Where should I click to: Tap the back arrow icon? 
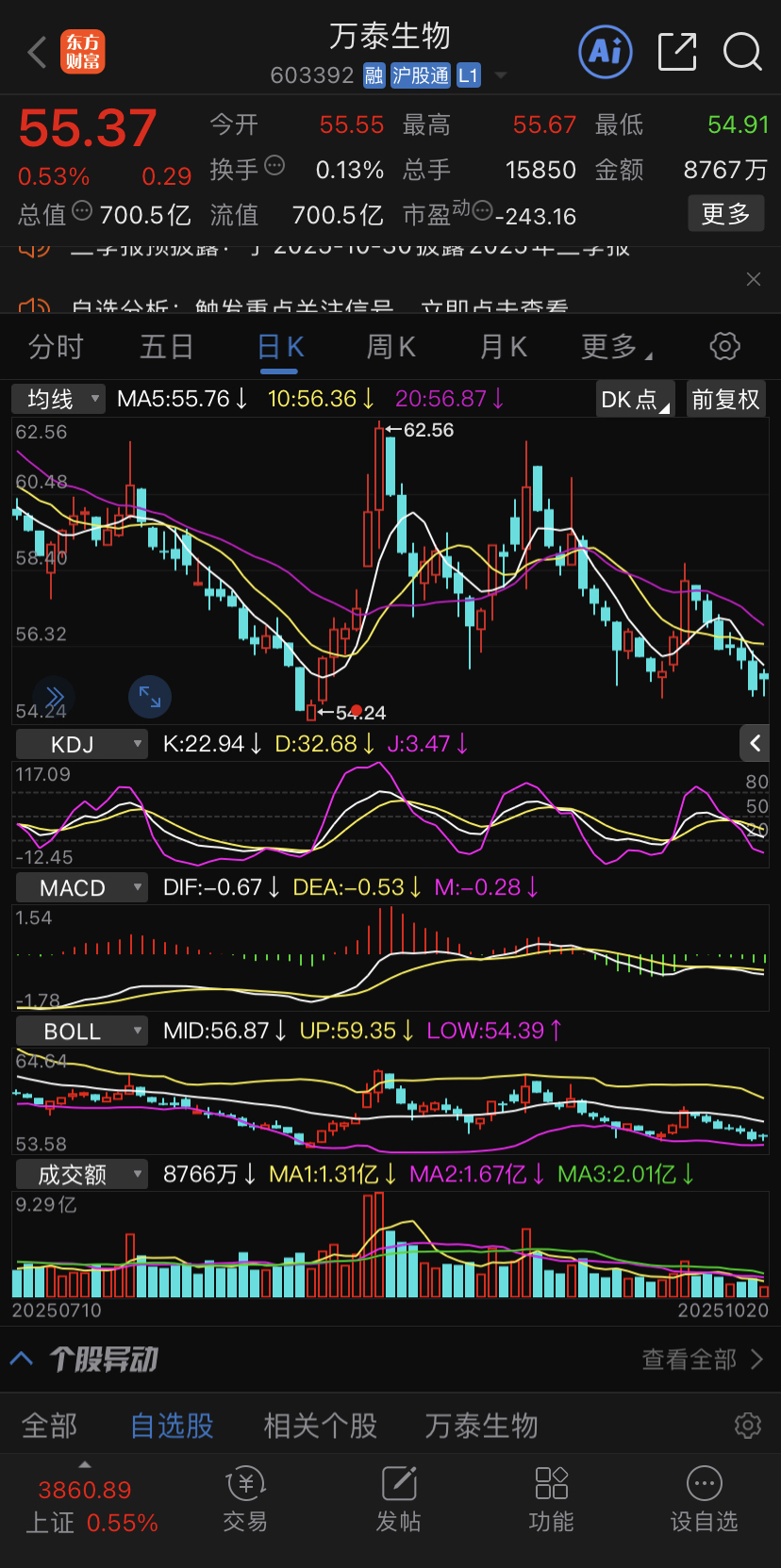pos(38,53)
